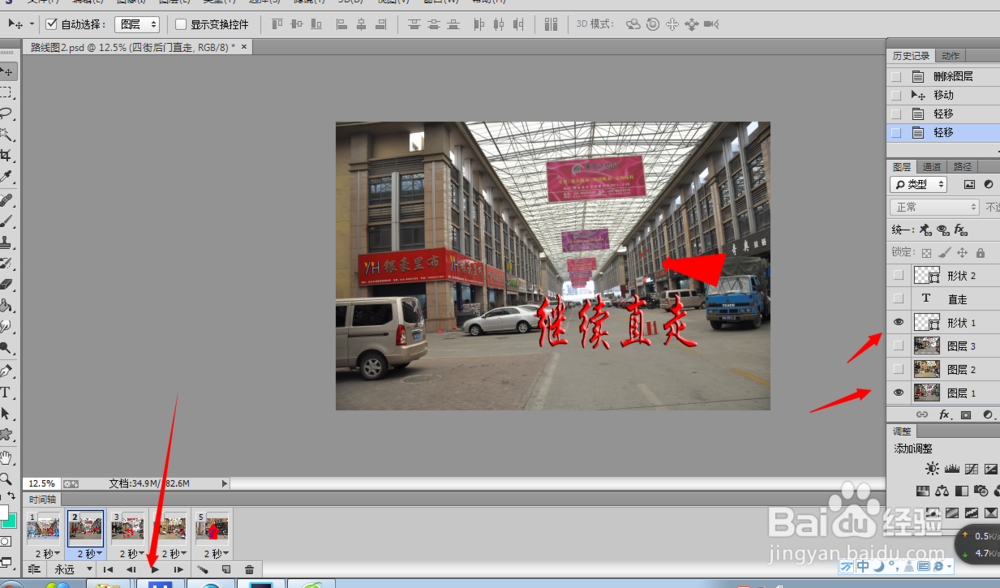
Task: Select the Lasso tool
Action: pyautogui.click(x=6, y=114)
